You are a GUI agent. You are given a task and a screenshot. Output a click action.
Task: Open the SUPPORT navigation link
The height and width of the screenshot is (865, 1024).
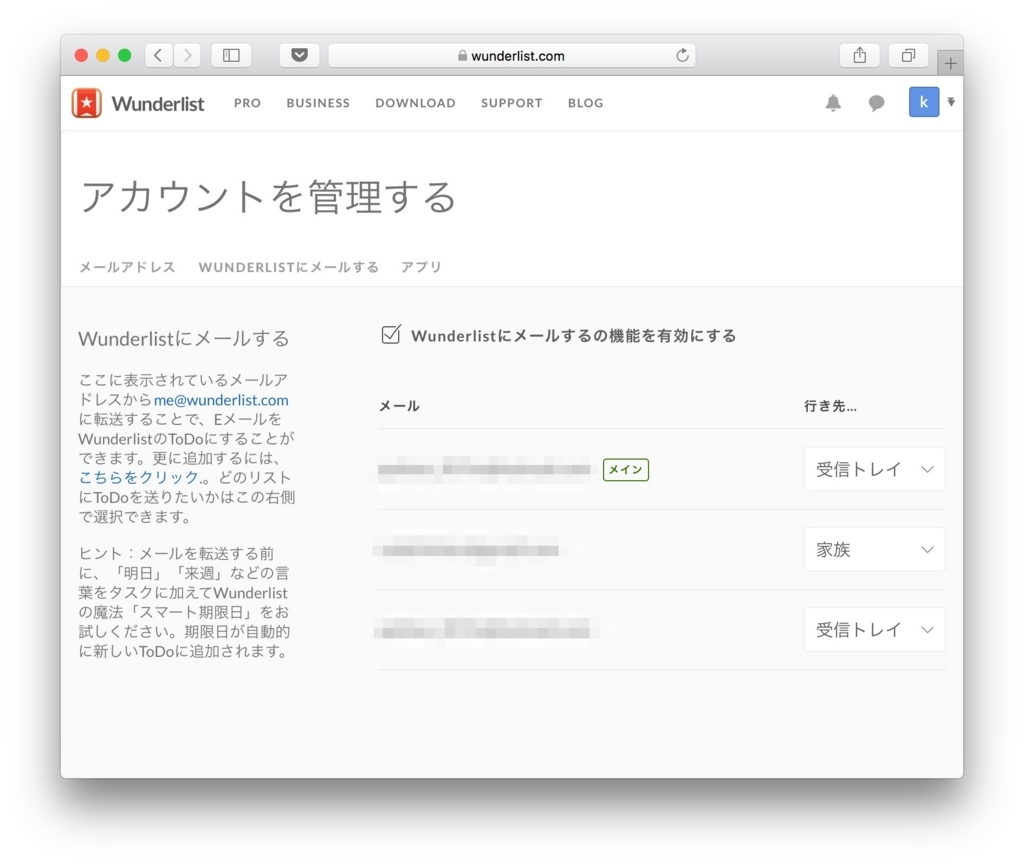pos(512,103)
